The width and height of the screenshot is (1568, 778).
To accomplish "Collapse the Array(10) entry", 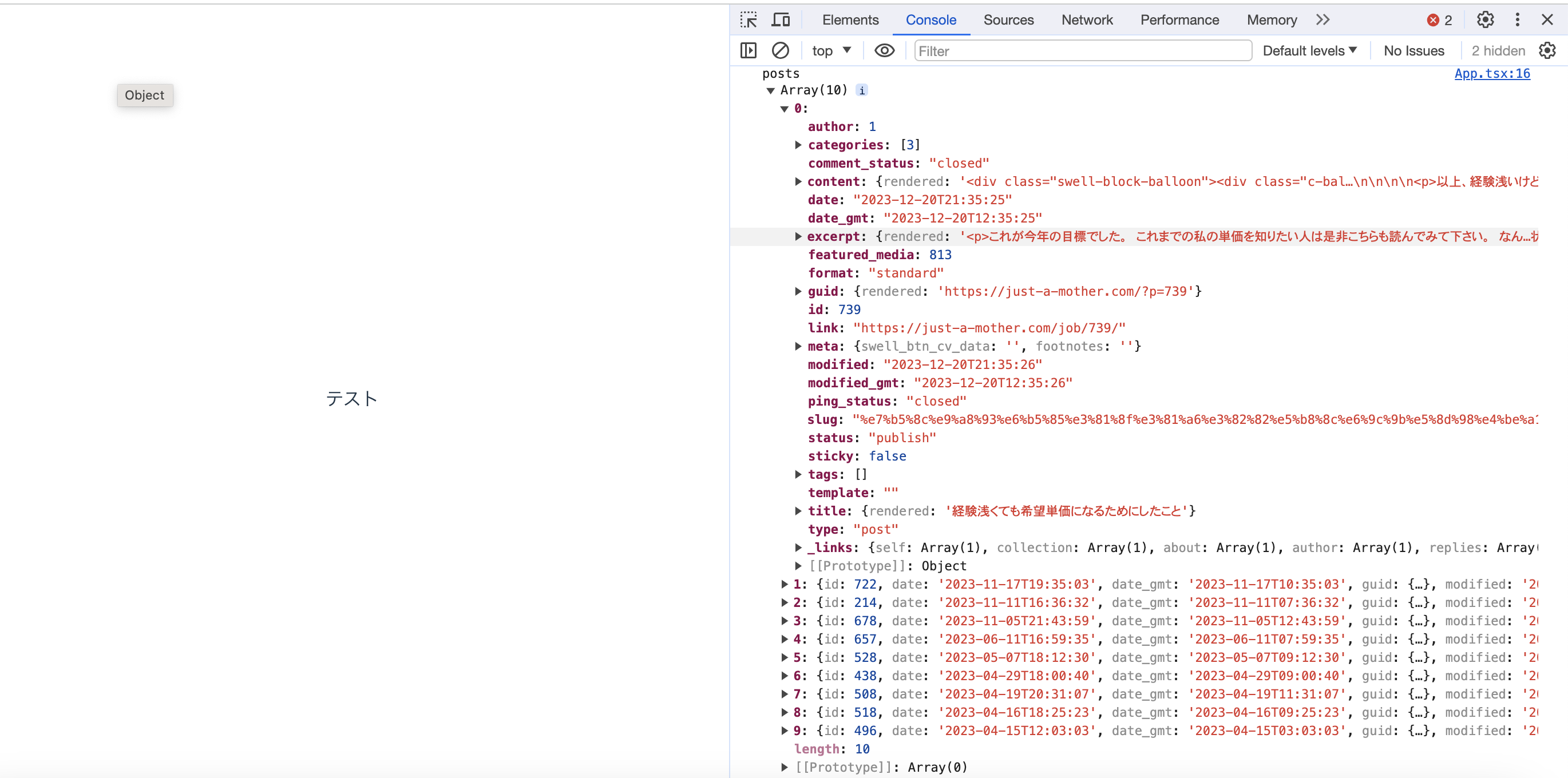I will coord(771,89).
